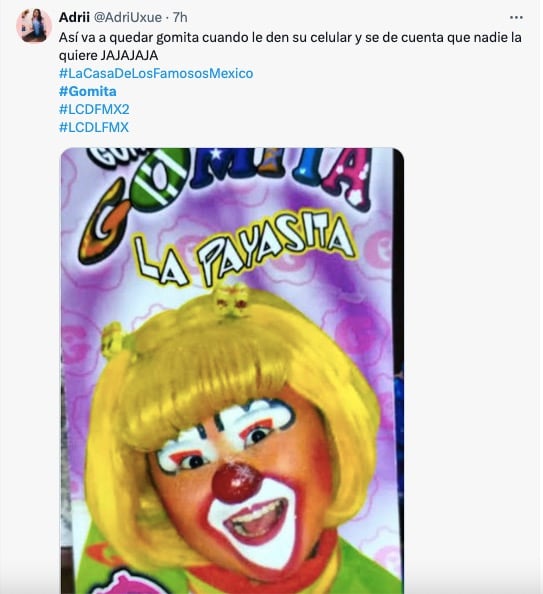Open the three-dot more options menu

(516, 17)
